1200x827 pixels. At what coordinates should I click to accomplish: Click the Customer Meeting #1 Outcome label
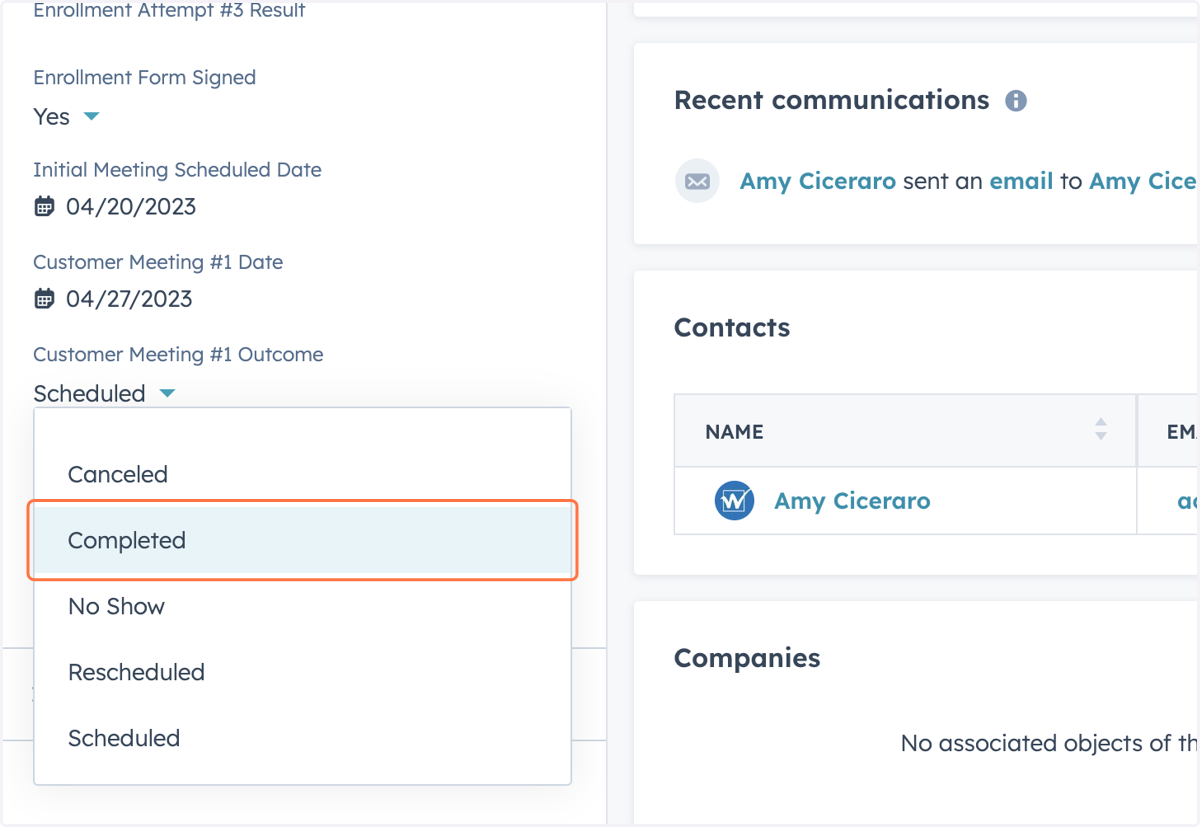pos(178,354)
